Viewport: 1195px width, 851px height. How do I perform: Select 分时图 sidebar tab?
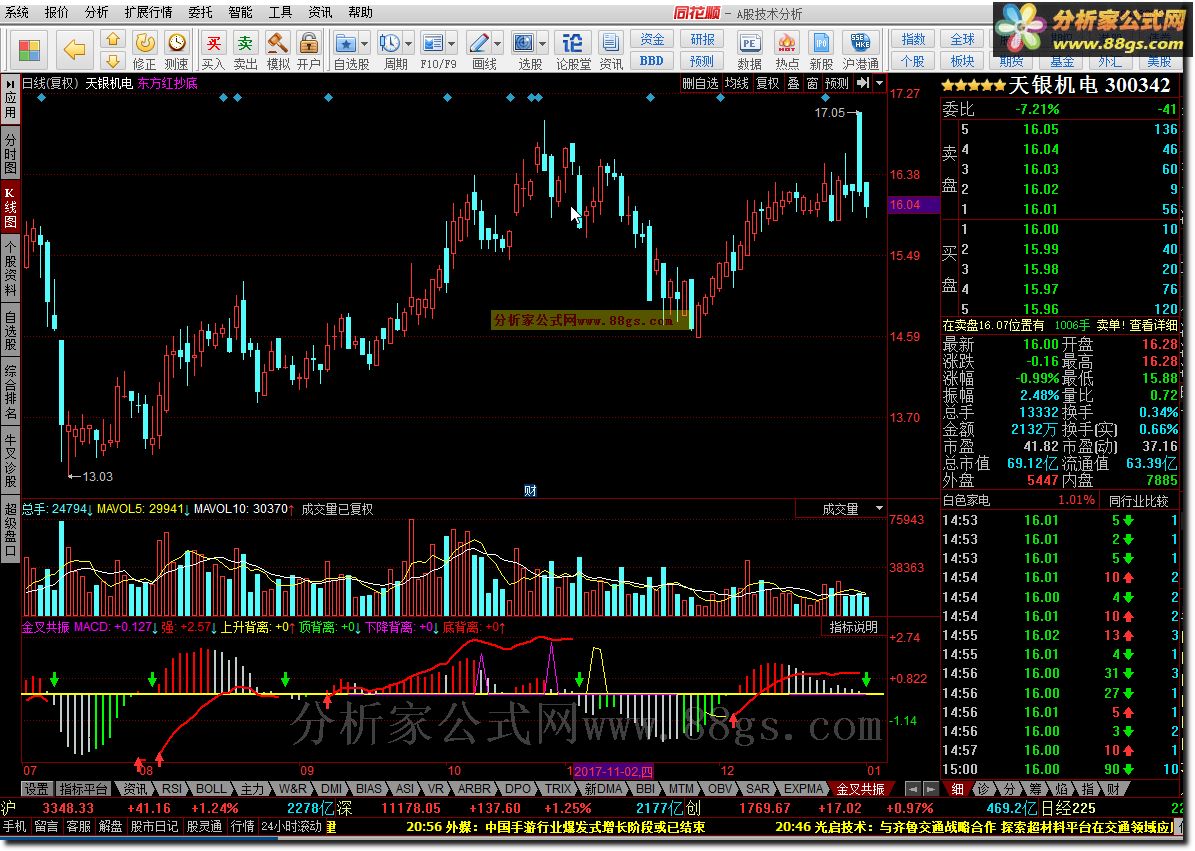[x=10, y=154]
